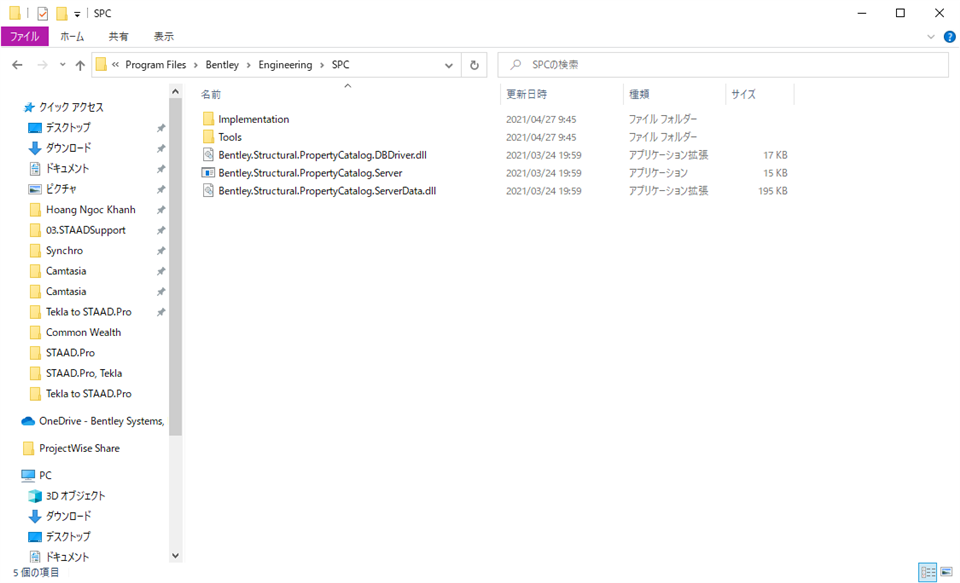Click the 3D オブジェクト cube icon
This screenshot has width=960, height=583.
point(35,495)
